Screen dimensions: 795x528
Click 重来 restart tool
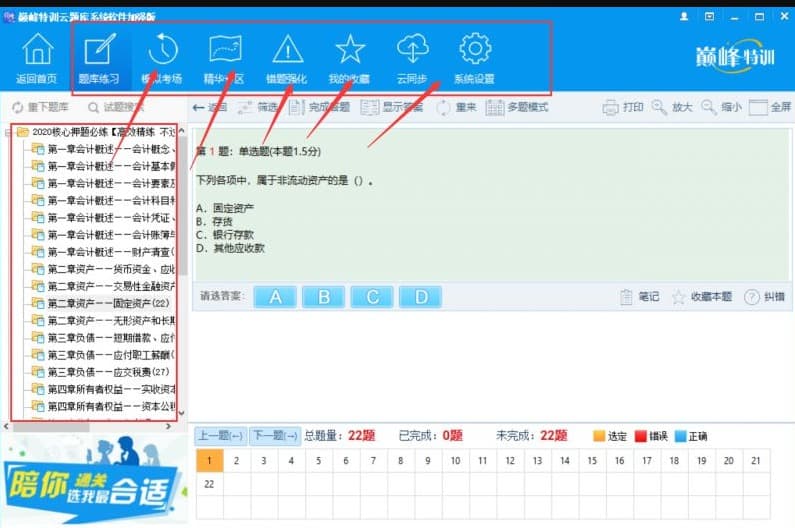(x=456, y=107)
